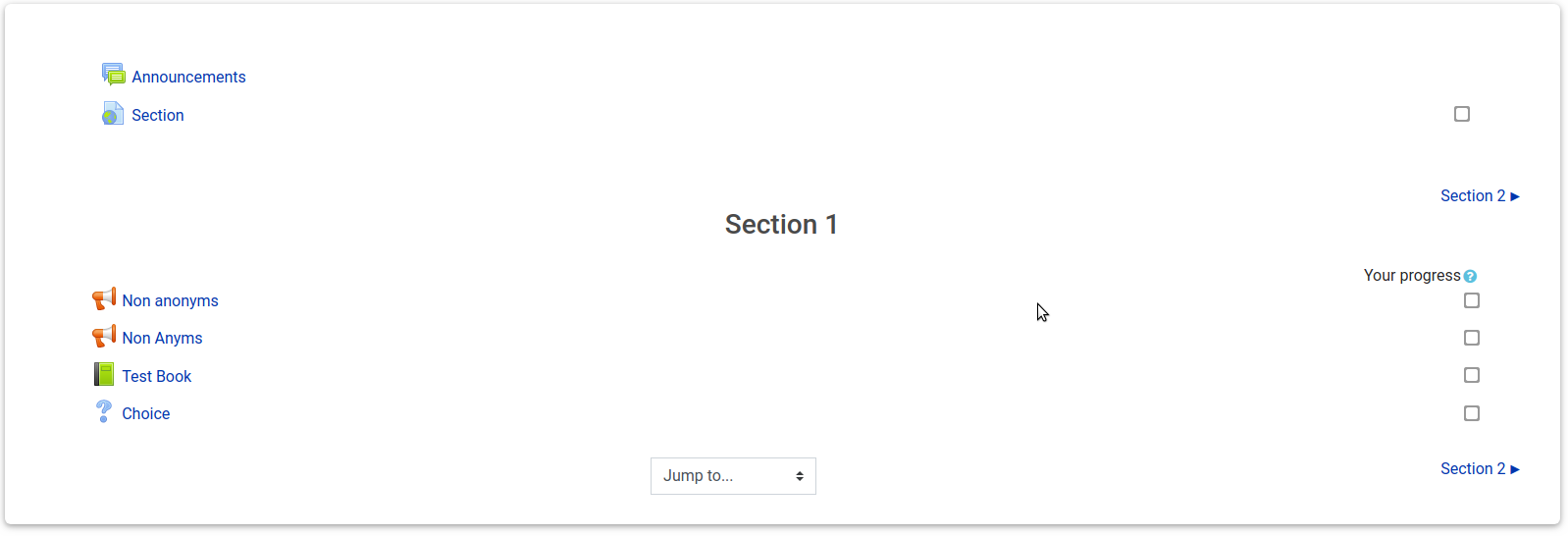This screenshot has height=536, width=1568.
Task: Mark Non anonyms as complete
Action: point(1472,300)
